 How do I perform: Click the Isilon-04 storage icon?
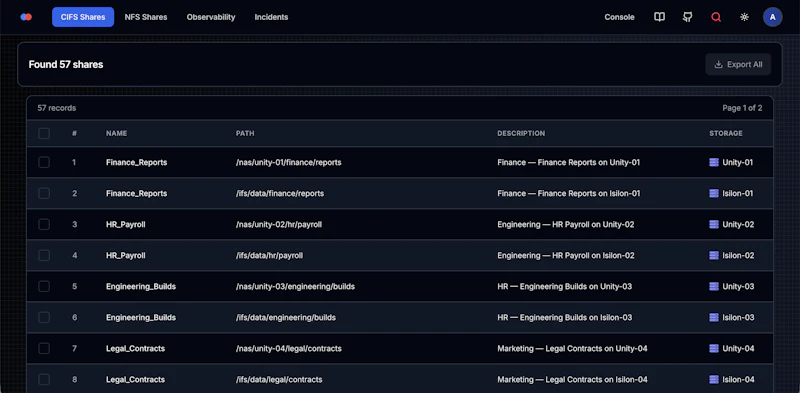tap(714, 380)
